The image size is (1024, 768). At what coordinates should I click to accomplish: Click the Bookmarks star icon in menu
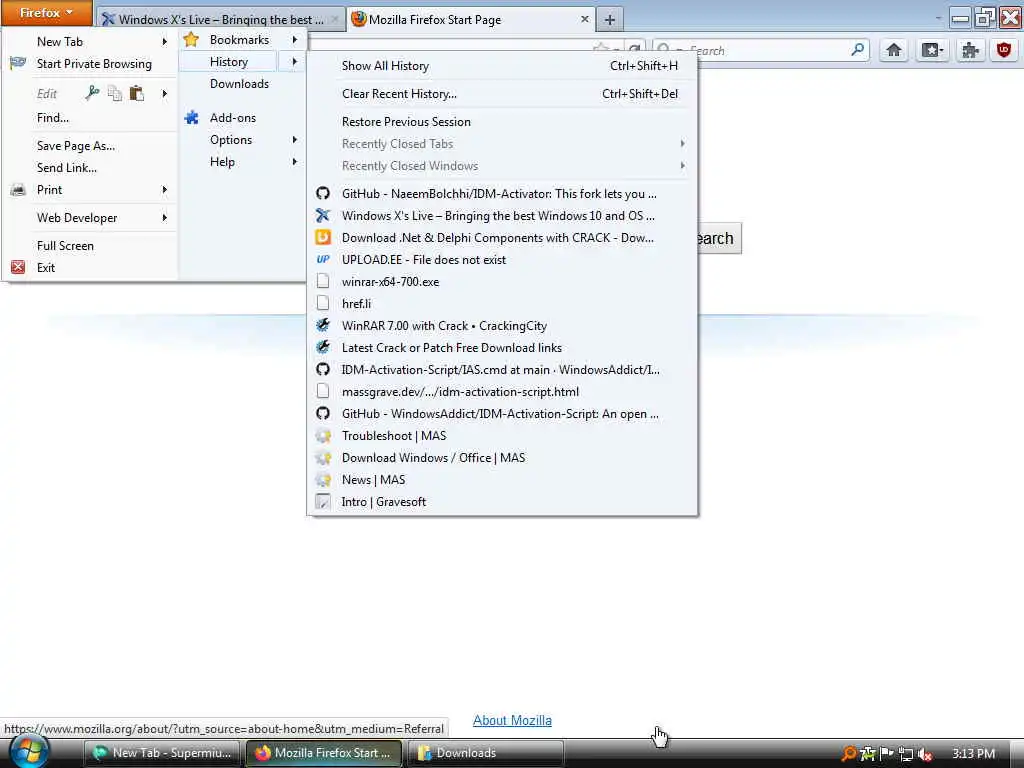coord(191,40)
